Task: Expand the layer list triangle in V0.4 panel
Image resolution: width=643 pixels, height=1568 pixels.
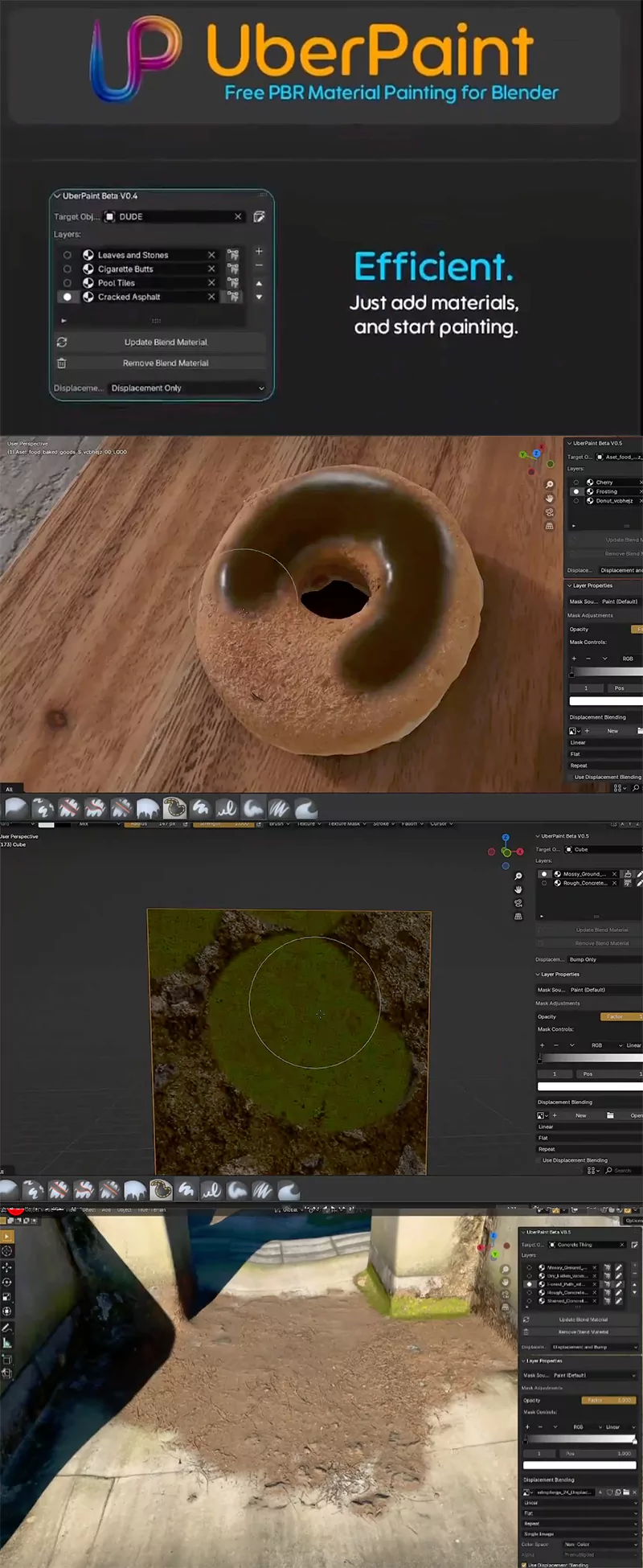Action: pos(63,321)
